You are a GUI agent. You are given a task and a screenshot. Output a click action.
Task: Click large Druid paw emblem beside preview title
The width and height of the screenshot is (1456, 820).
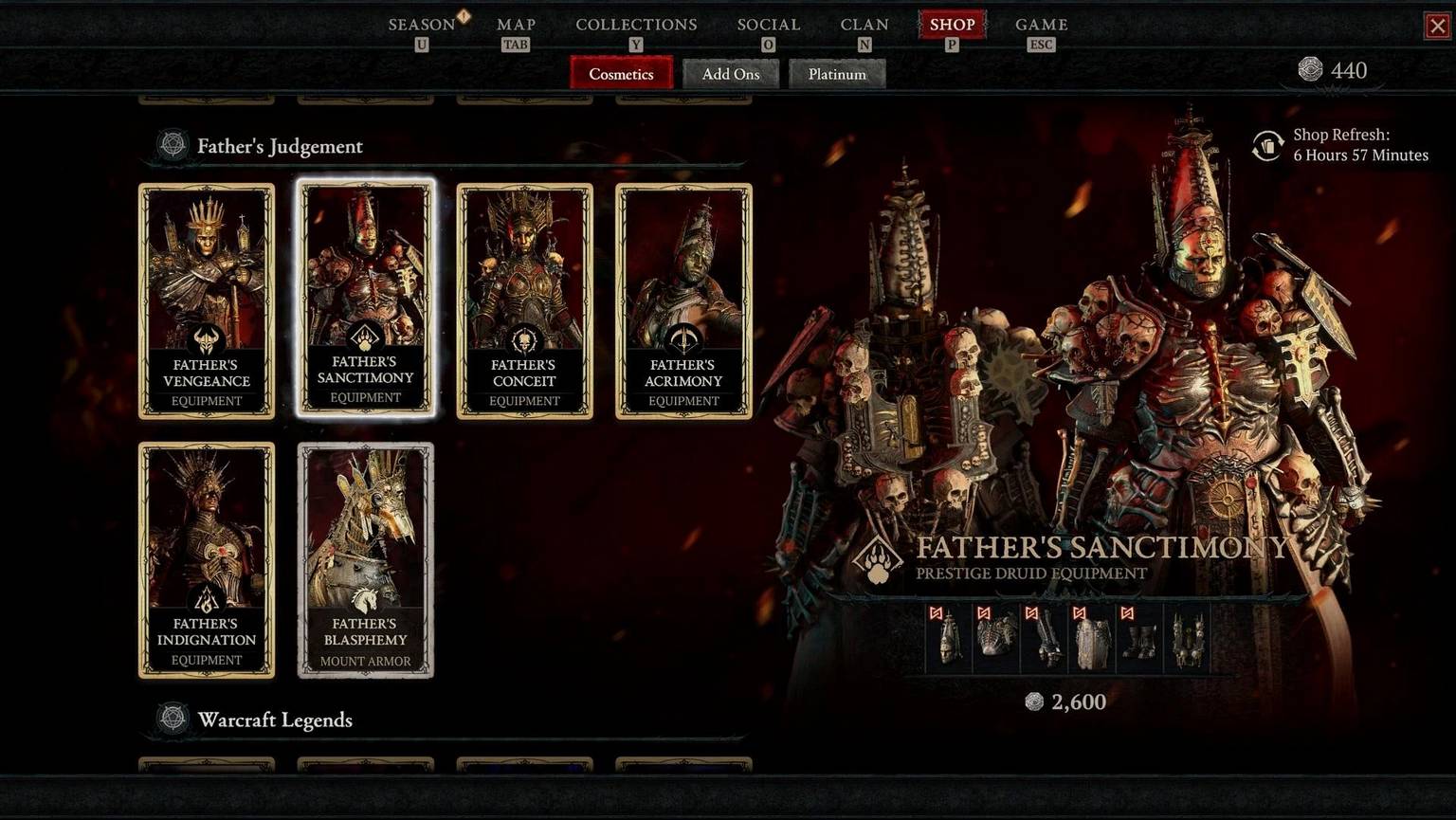878,557
